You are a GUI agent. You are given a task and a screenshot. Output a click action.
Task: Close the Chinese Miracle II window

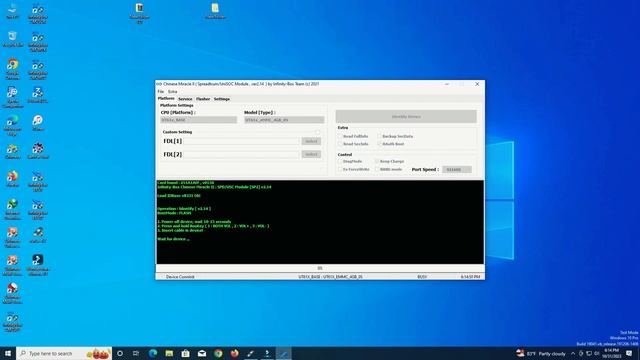coord(477,84)
